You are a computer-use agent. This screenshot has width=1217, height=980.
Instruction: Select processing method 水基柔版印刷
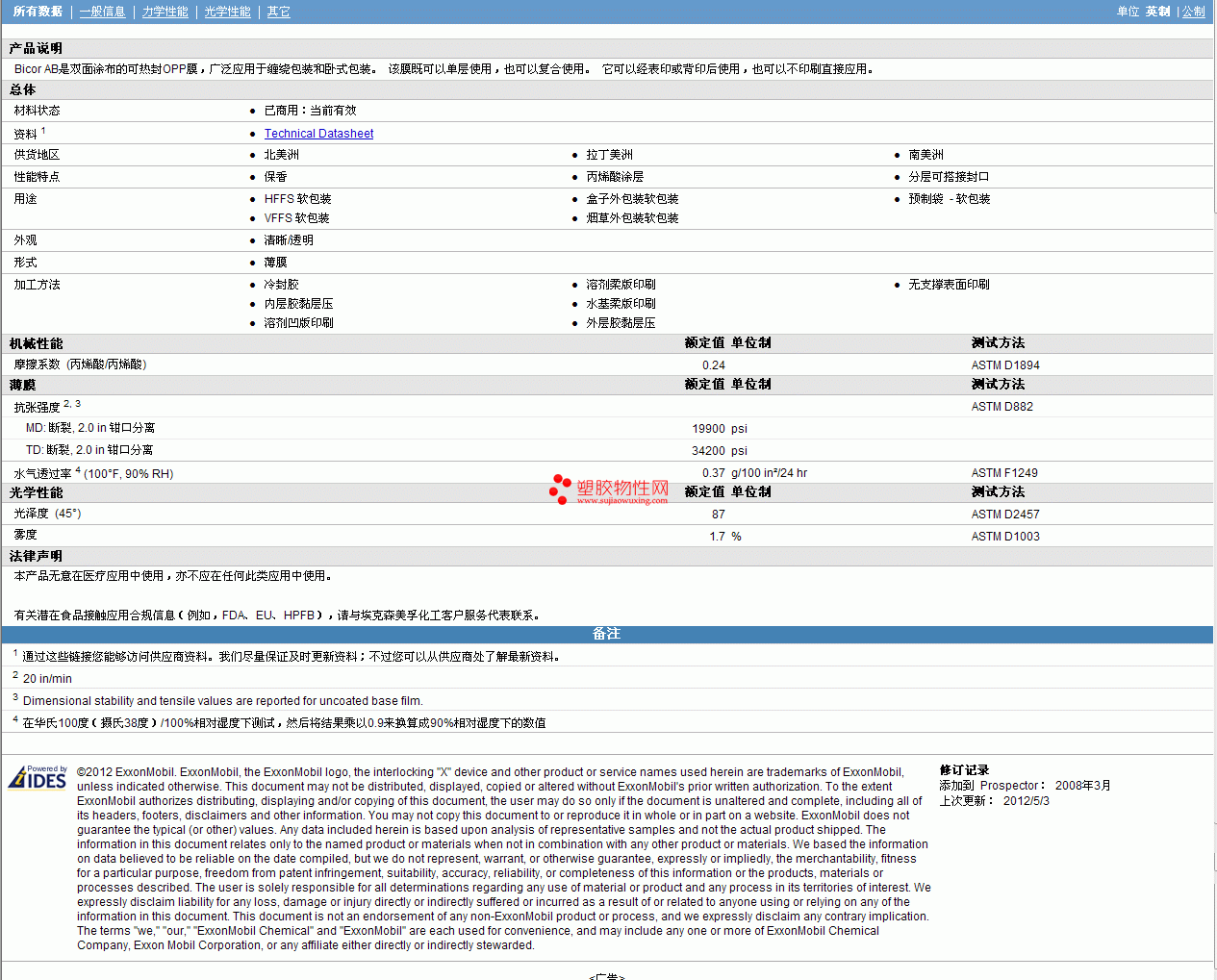pos(621,304)
